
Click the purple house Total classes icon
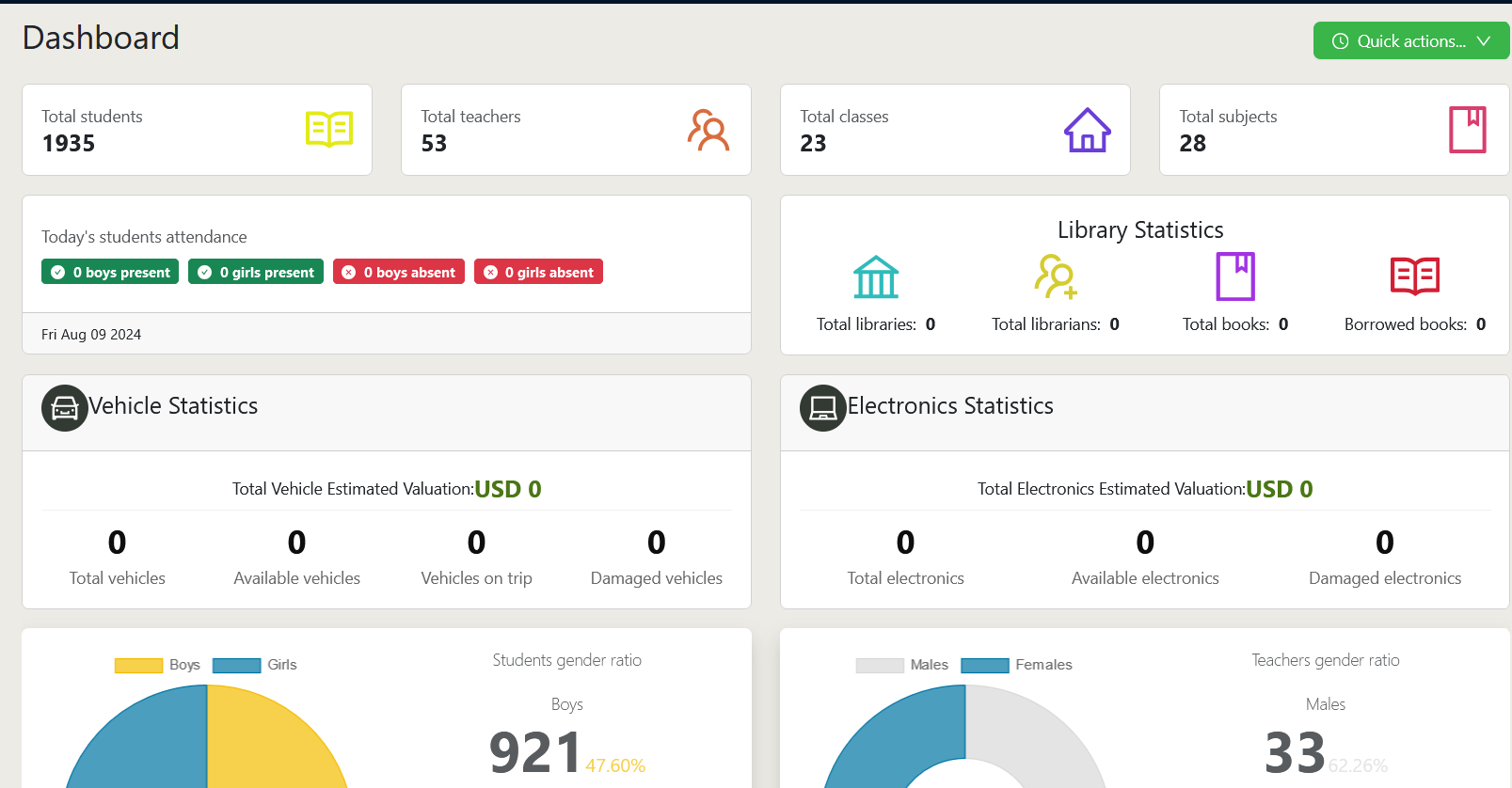pyautogui.click(x=1087, y=130)
